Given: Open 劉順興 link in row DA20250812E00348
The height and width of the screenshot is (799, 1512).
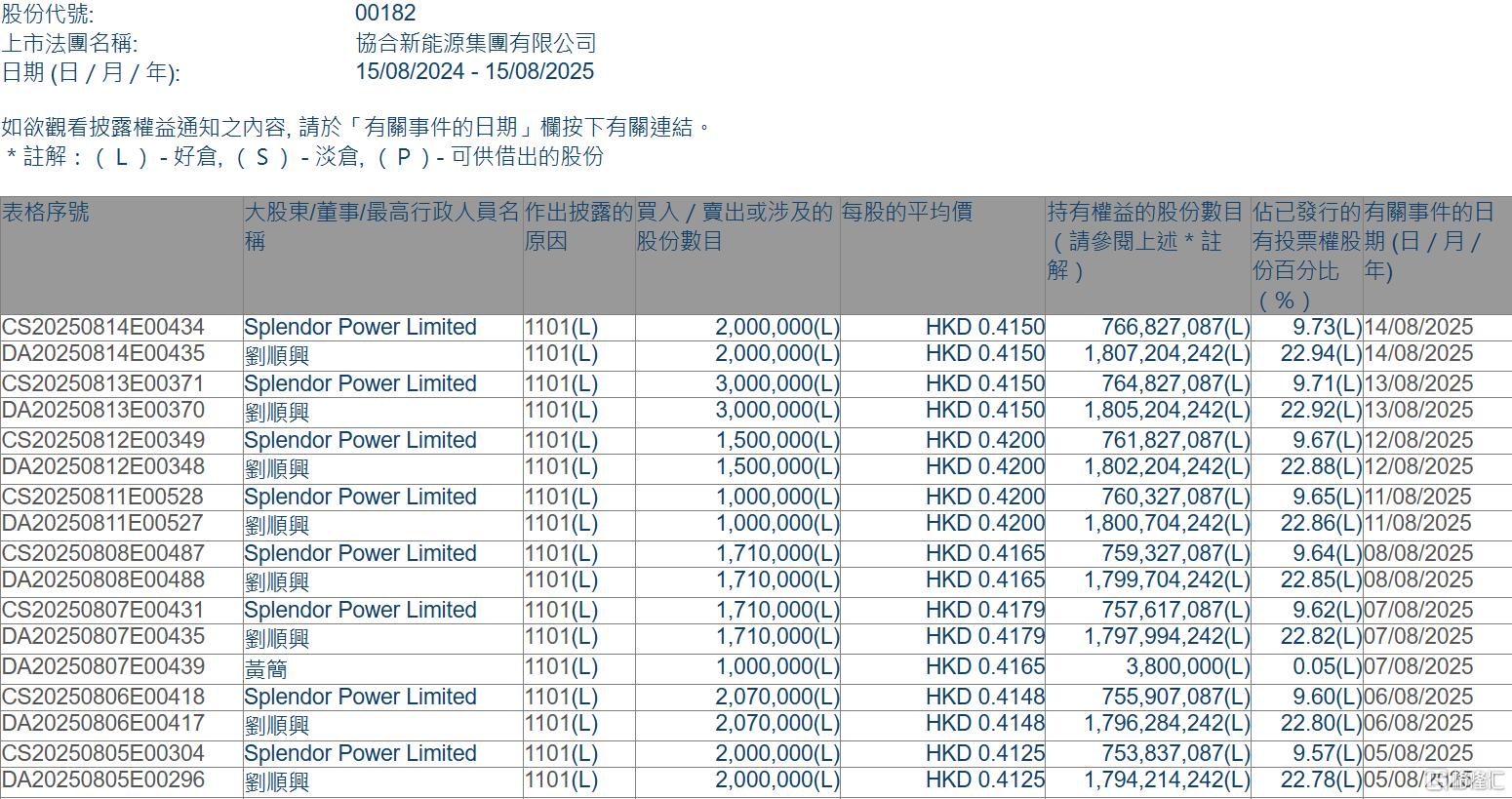Looking at the screenshot, I should pos(276,468).
